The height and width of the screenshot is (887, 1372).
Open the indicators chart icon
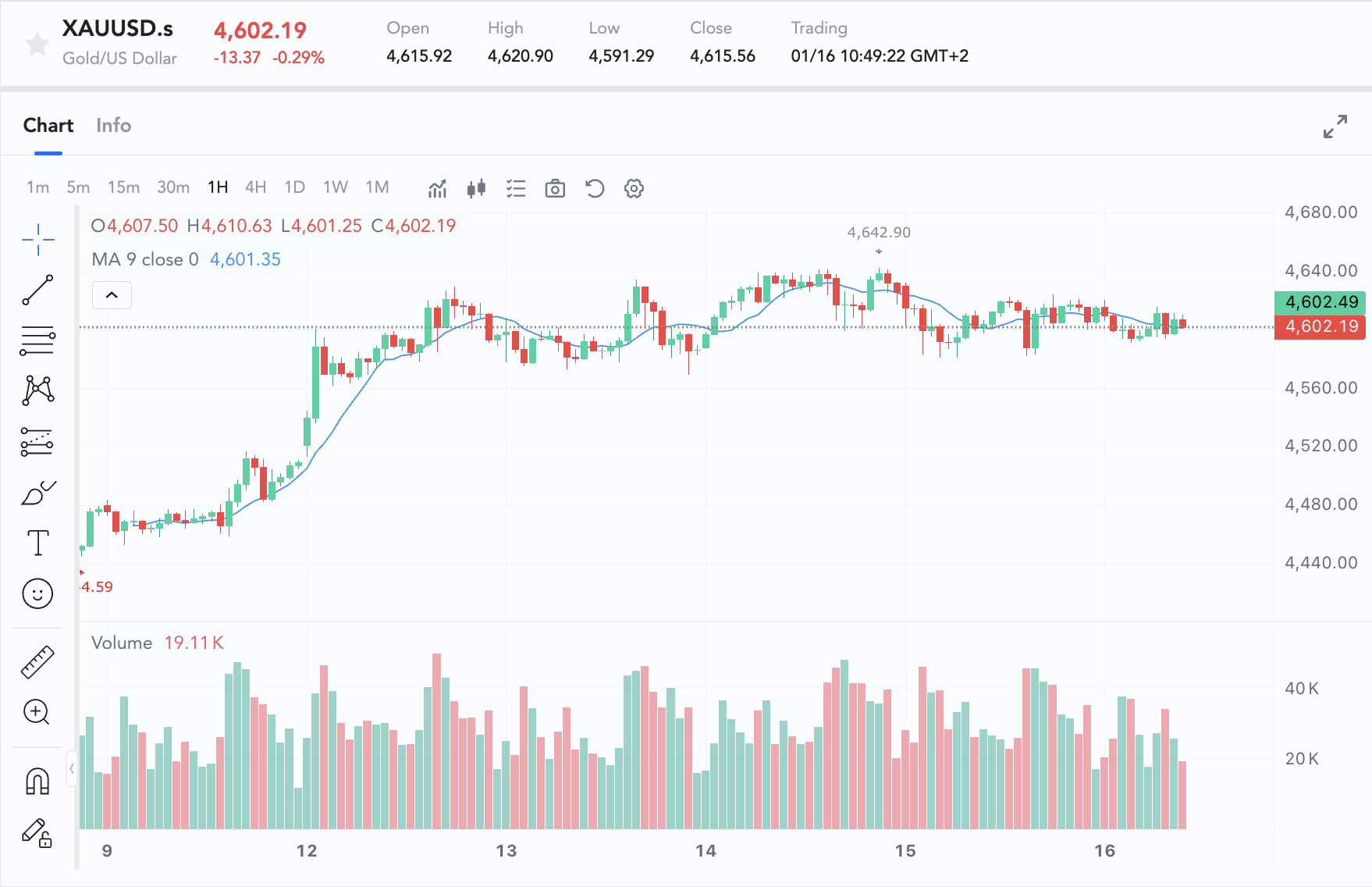coord(437,188)
